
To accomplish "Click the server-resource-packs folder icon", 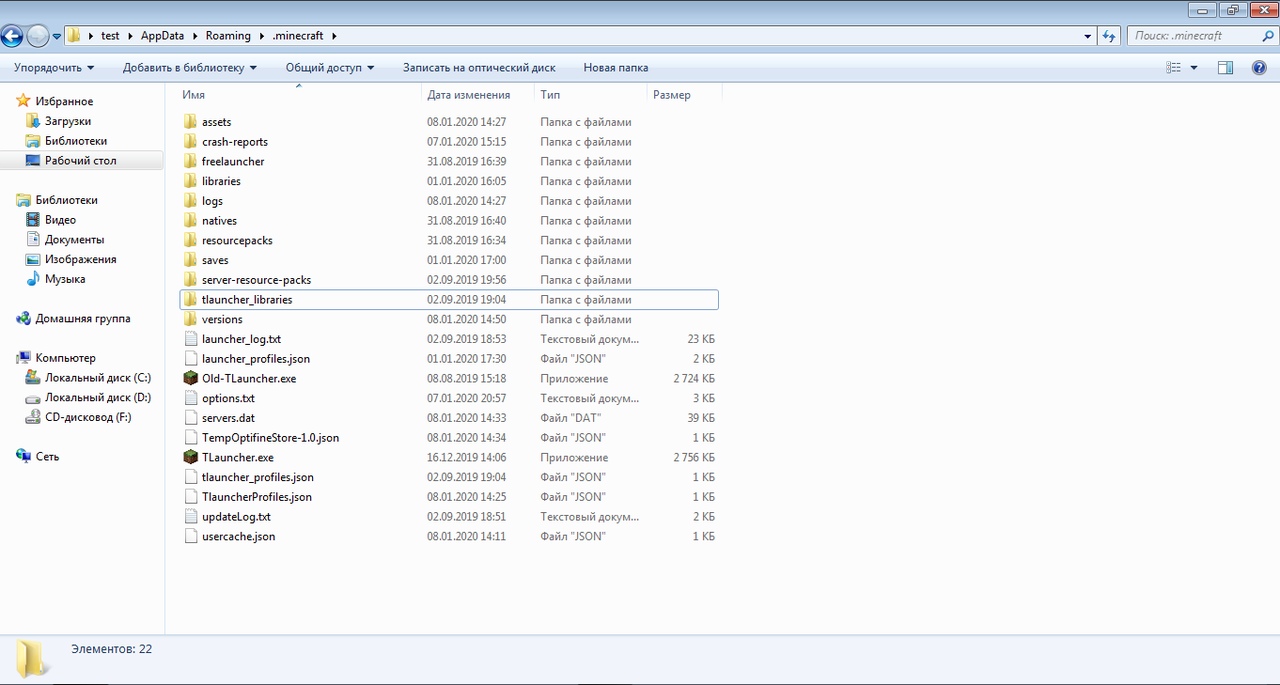I will click(x=191, y=280).
